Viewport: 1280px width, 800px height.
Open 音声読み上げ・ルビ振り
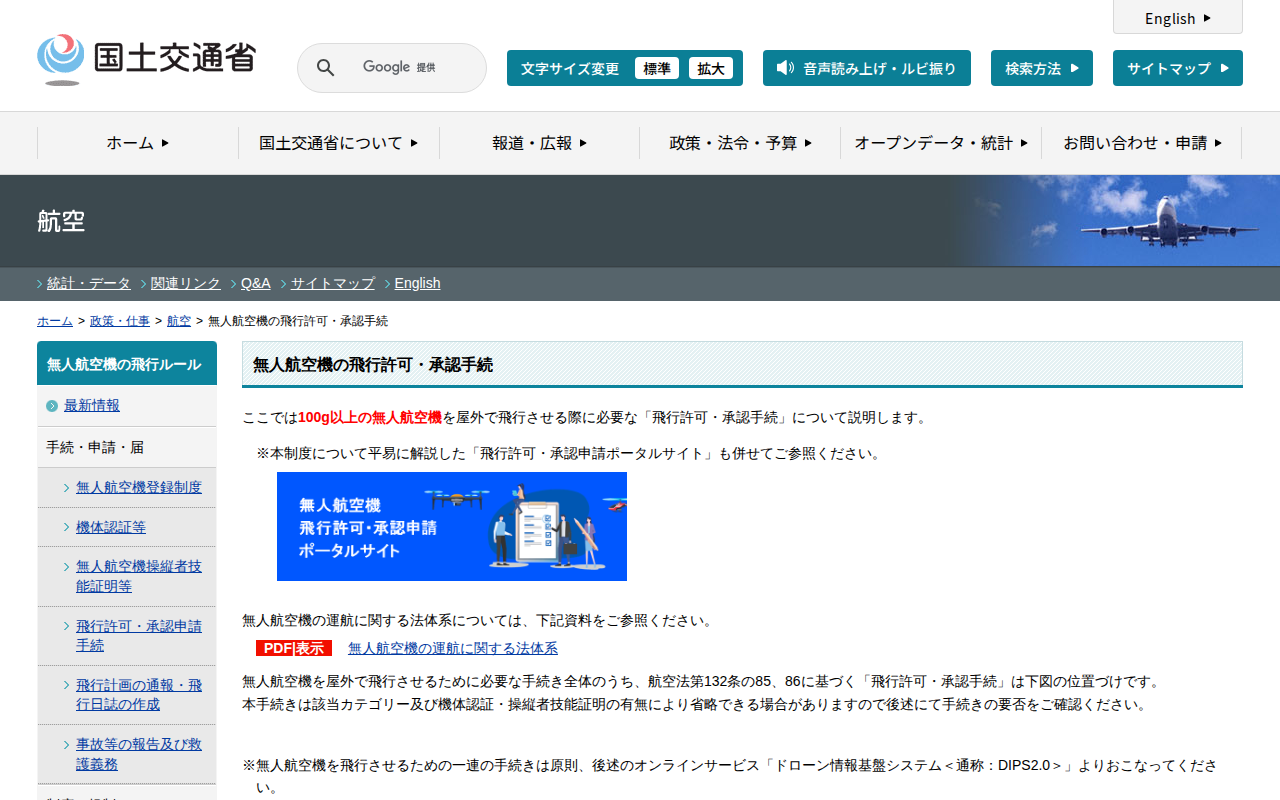pos(867,68)
